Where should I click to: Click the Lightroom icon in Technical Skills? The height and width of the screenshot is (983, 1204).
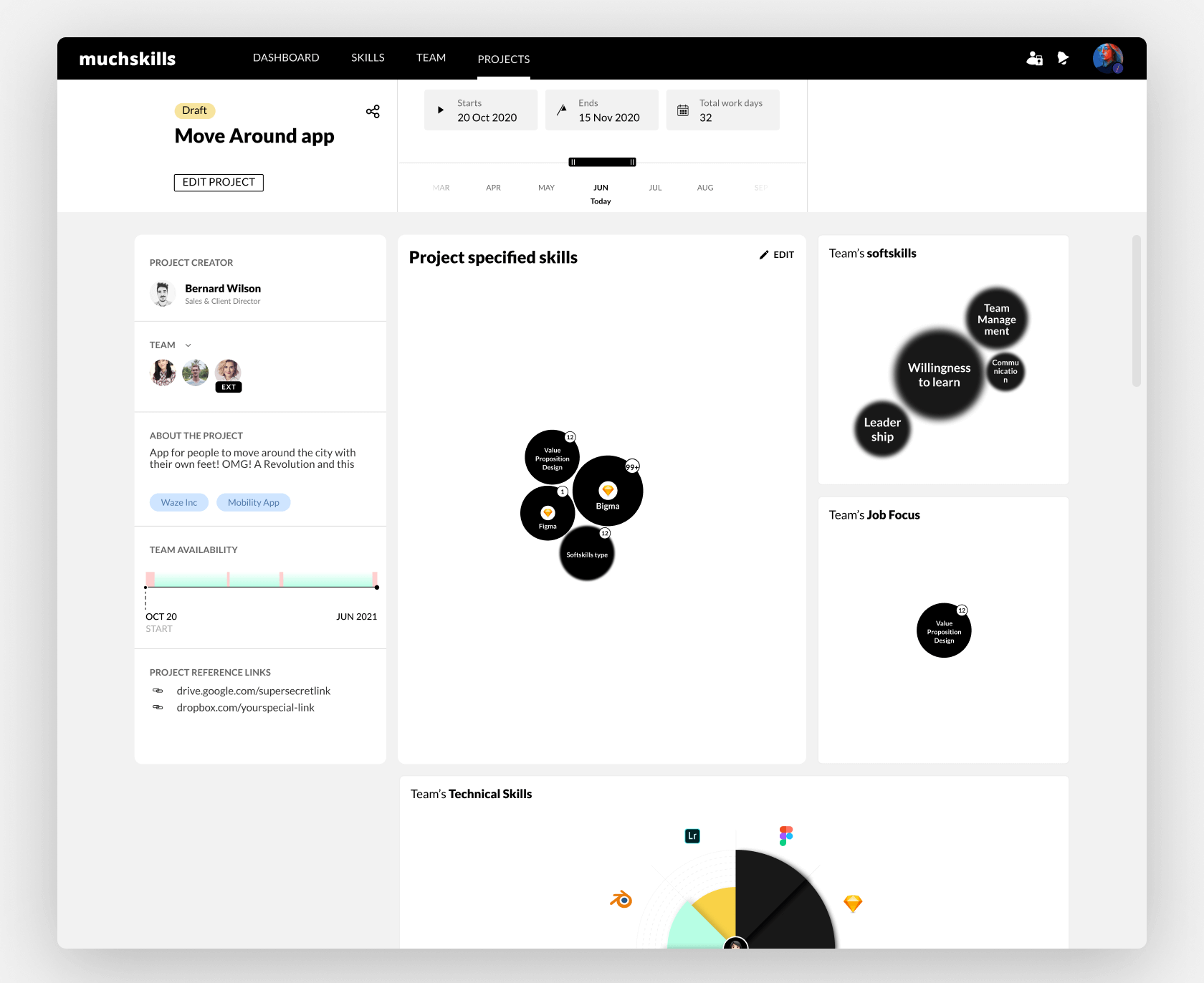click(692, 835)
